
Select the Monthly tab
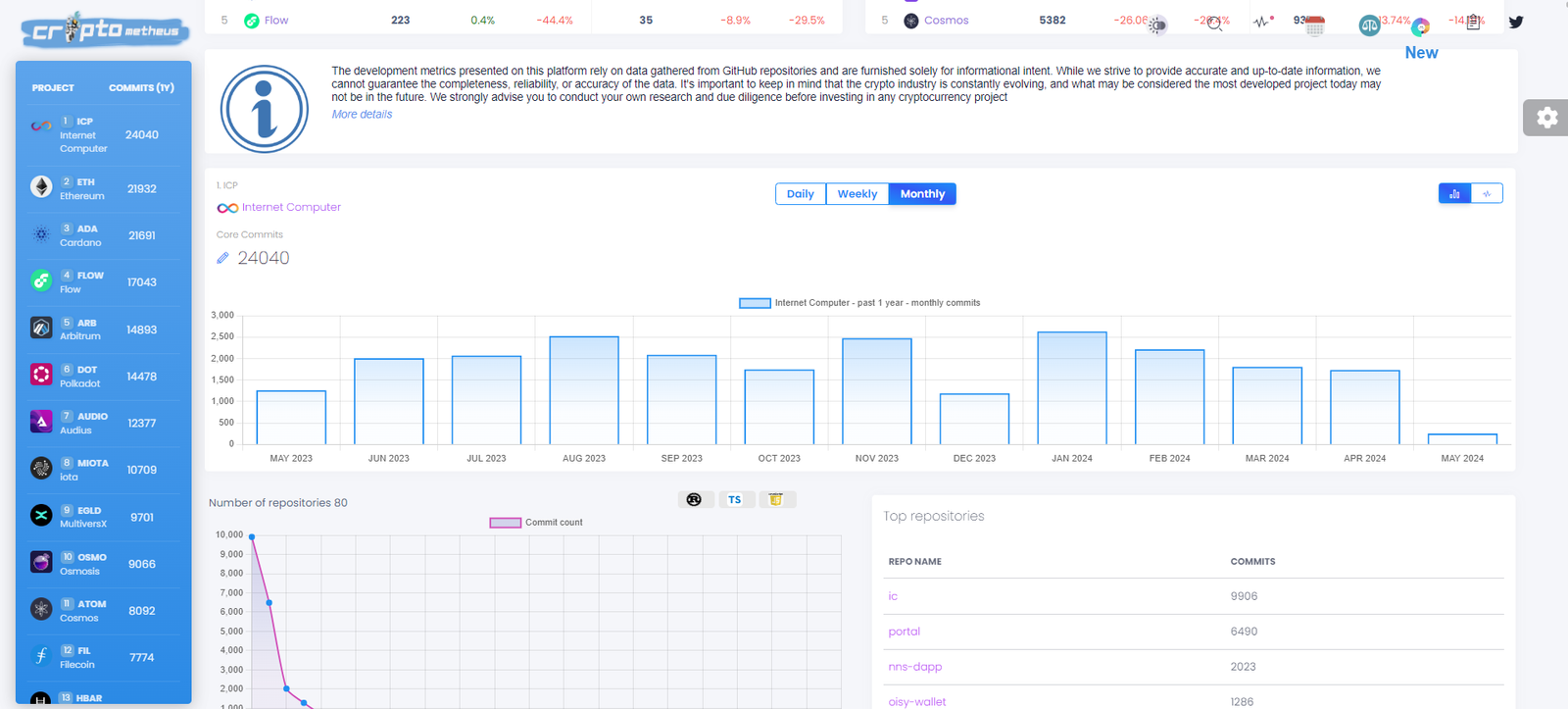pos(922,194)
